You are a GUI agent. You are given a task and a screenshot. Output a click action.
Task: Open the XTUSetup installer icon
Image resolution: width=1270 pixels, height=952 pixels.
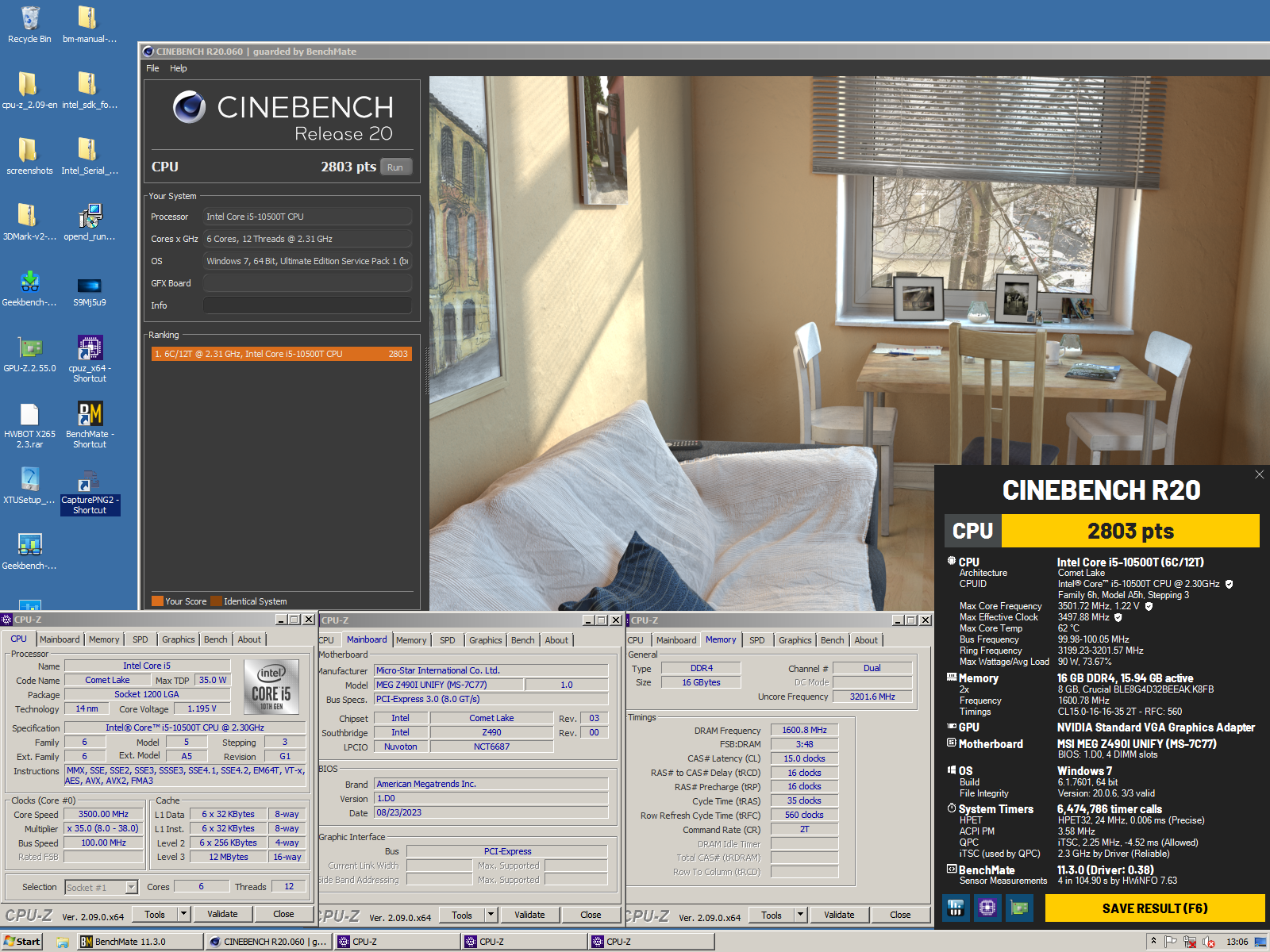tap(29, 485)
